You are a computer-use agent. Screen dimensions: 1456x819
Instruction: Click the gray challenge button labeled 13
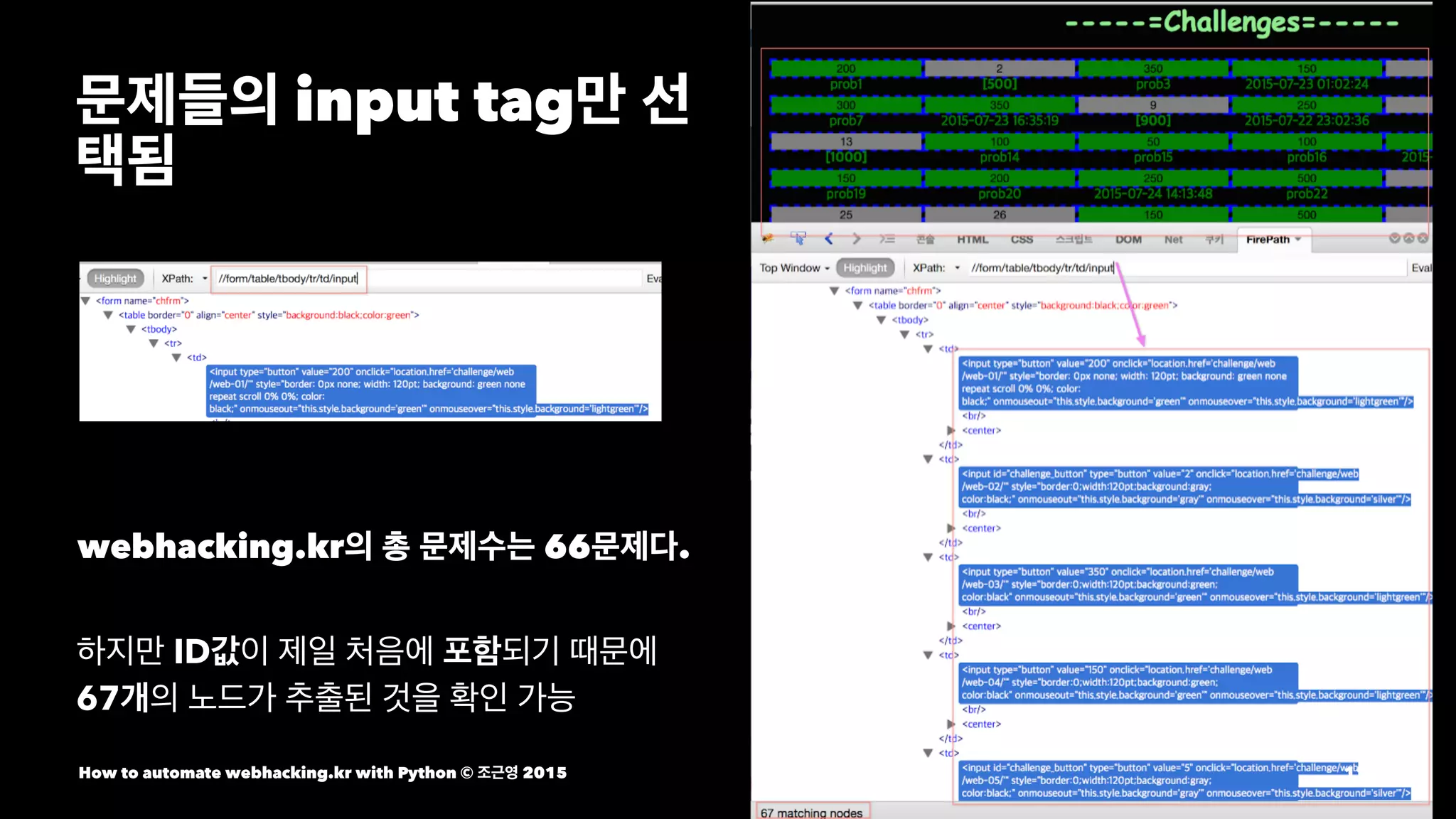pyautogui.click(x=846, y=141)
